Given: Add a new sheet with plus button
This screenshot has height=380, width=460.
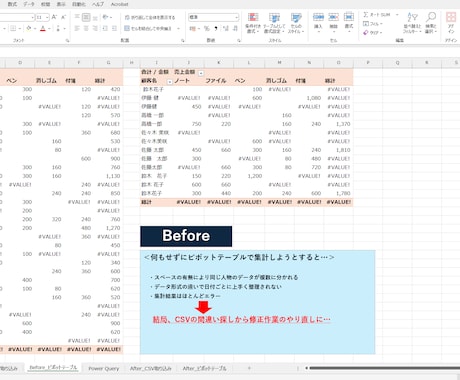Looking at the screenshot, I should tap(249, 368).
